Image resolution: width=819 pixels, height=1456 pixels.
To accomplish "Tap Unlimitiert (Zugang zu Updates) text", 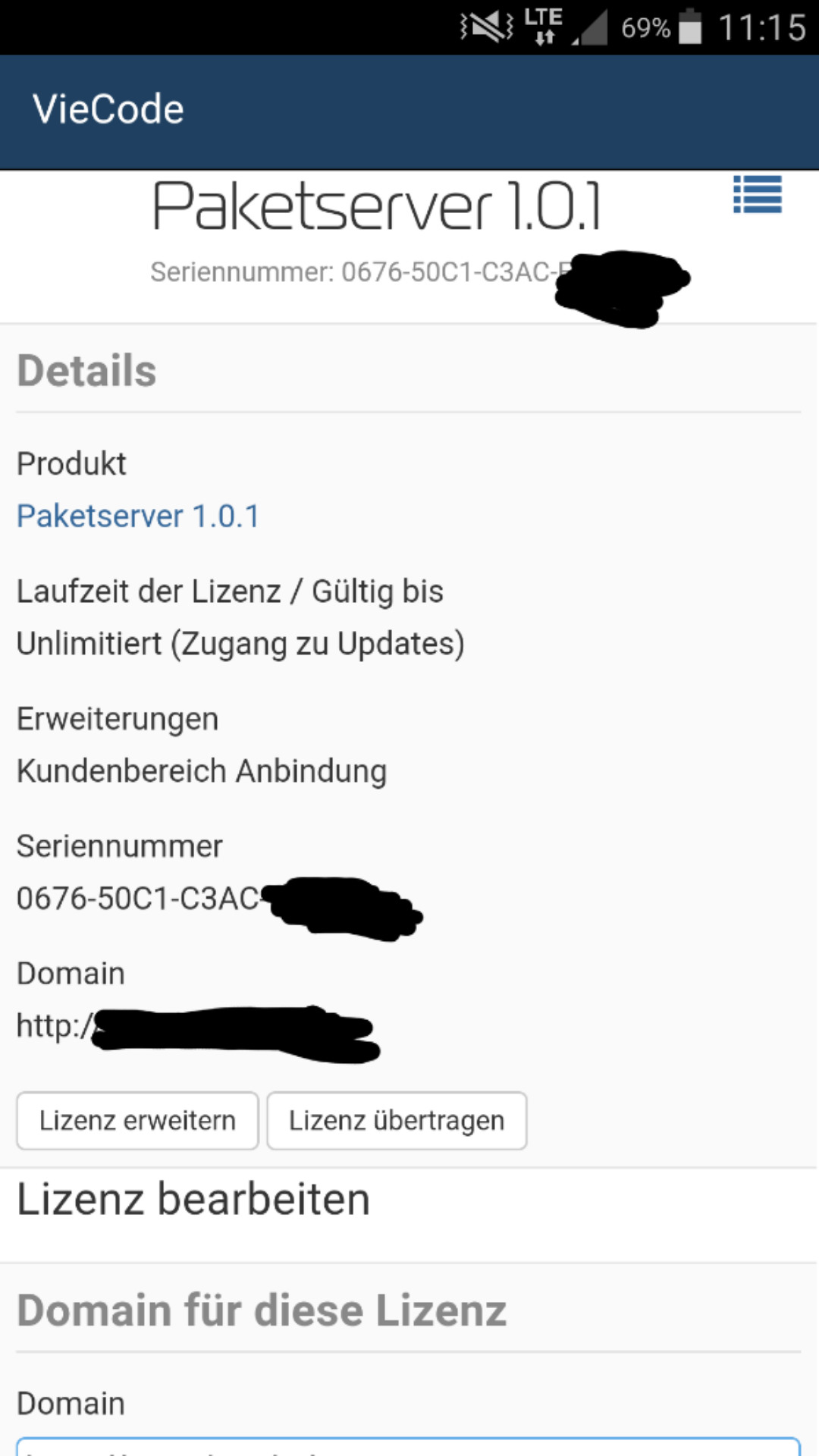I will (240, 644).
